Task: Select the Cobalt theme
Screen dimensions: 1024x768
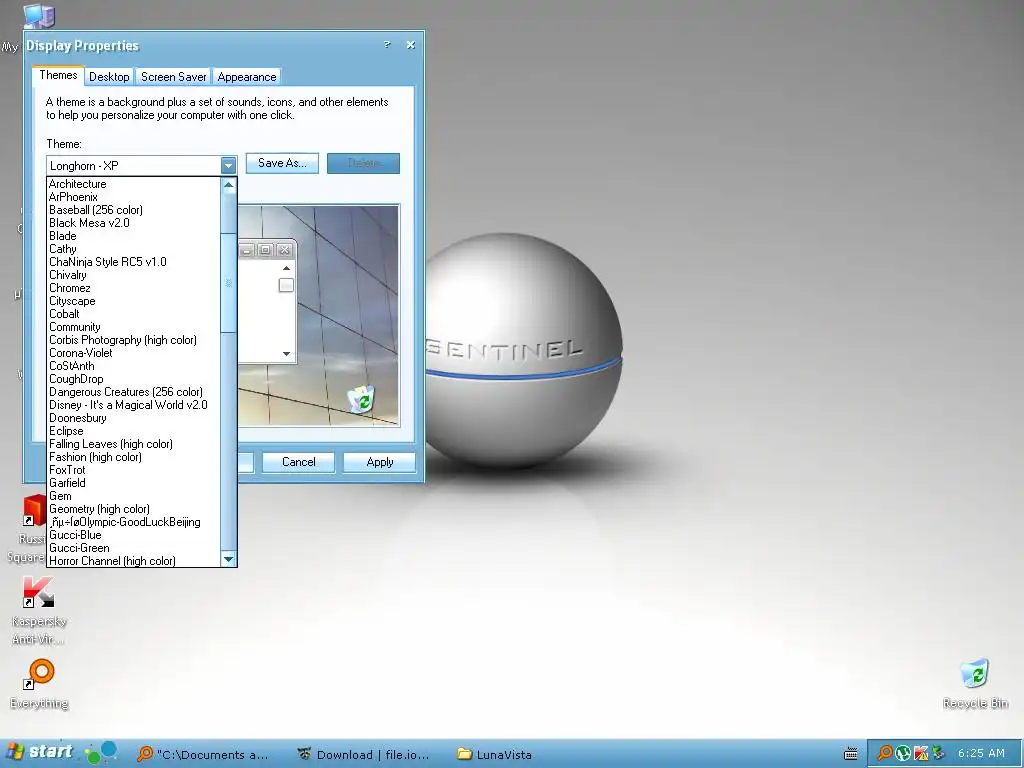Action: coord(134,314)
